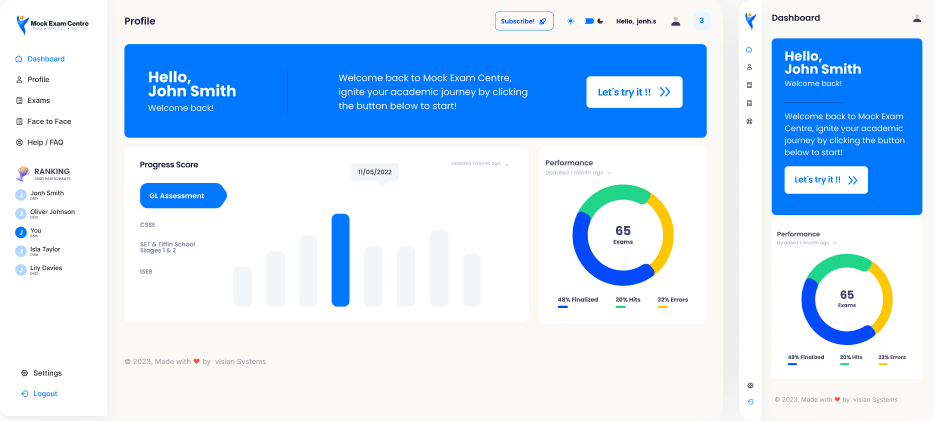Click the help icon in the collapsed sidebar
The image size is (934, 421).
tap(750, 121)
